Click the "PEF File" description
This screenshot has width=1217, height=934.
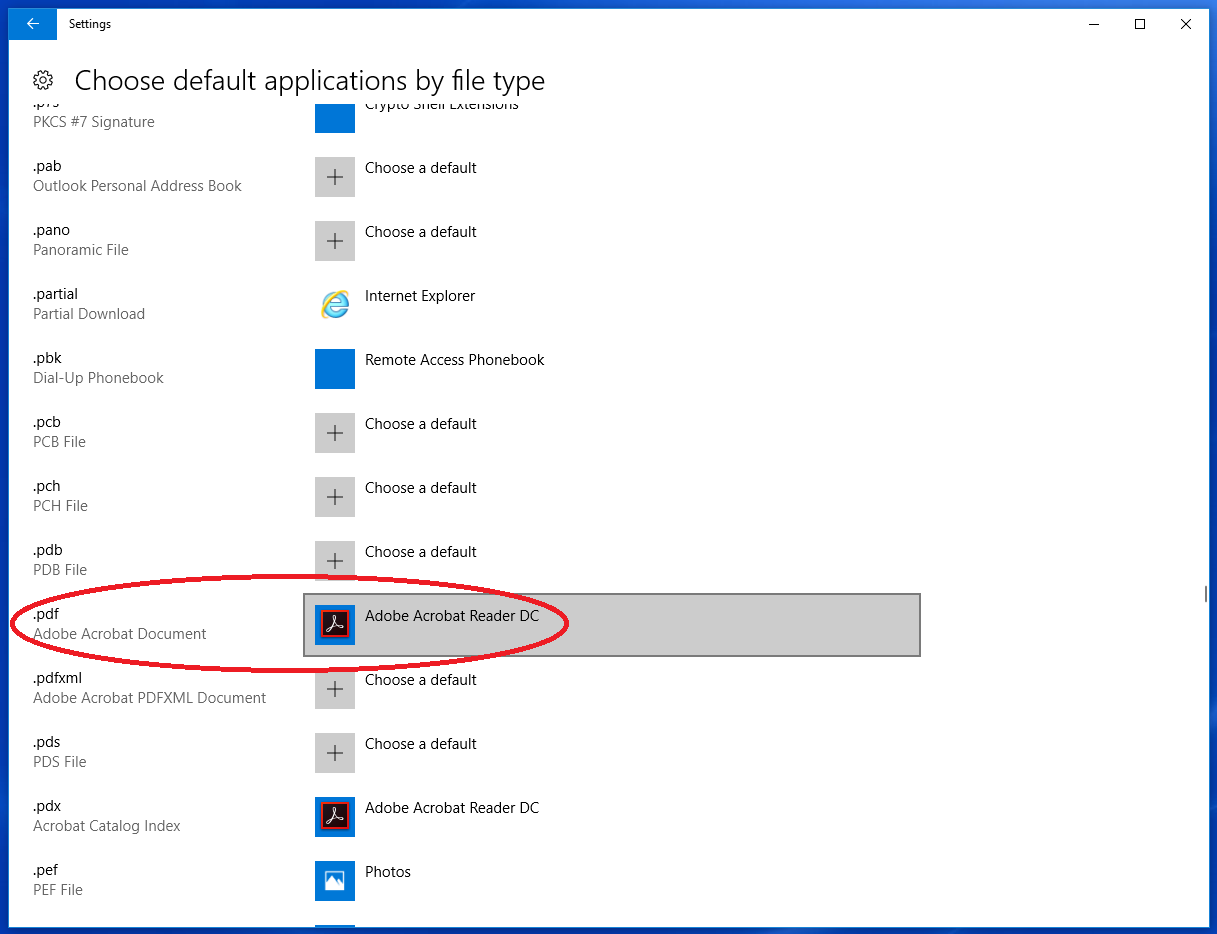pyautogui.click(x=58, y=890)
